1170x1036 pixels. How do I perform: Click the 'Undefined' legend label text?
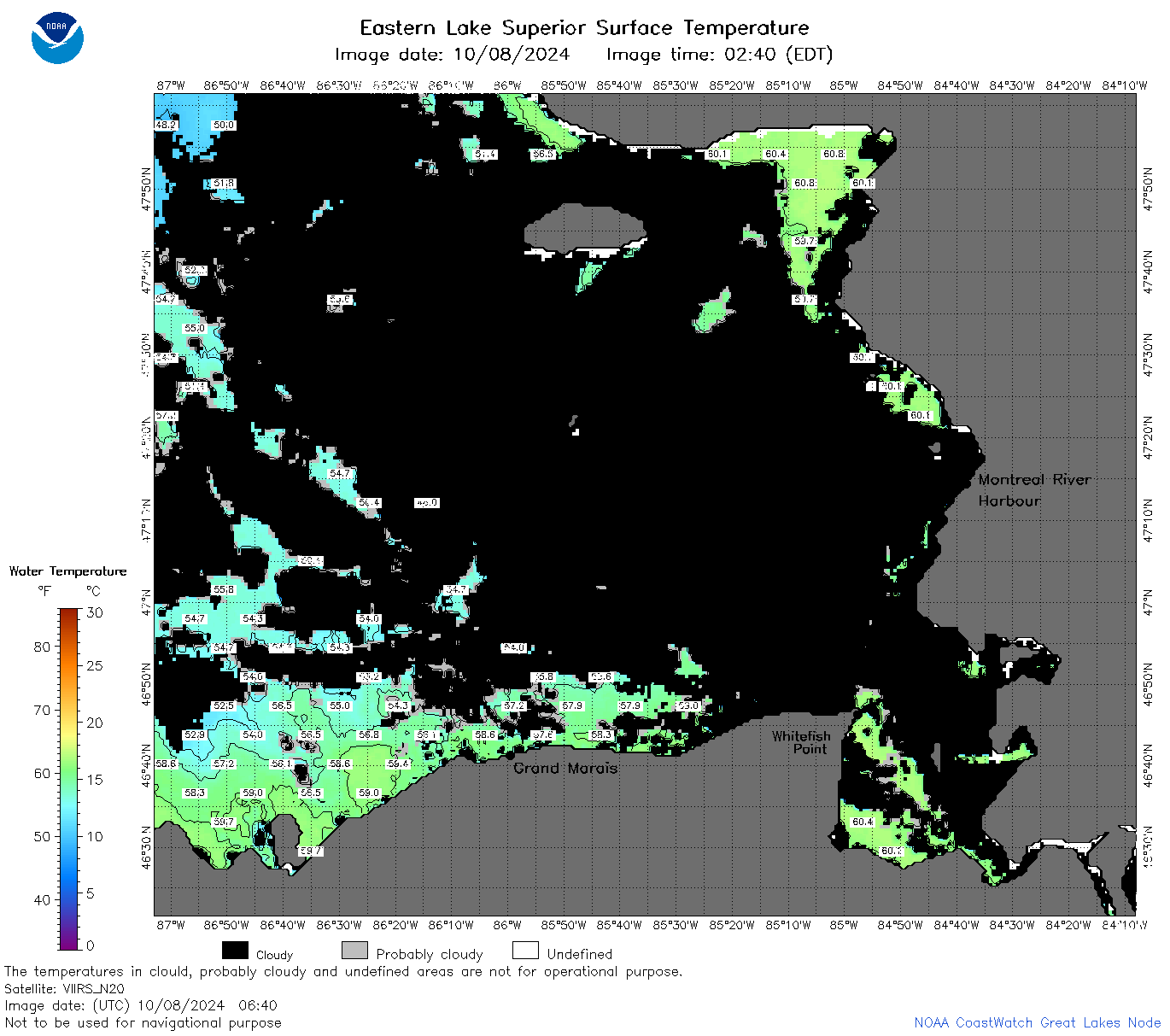click(580, 954)
